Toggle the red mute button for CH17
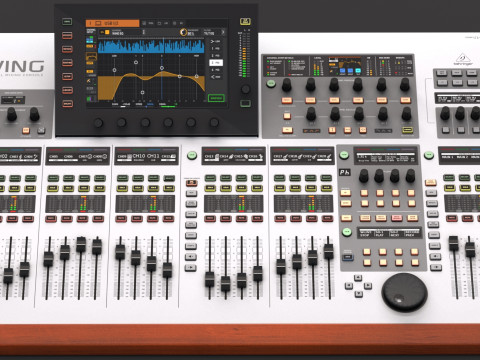 coord(280,219)
